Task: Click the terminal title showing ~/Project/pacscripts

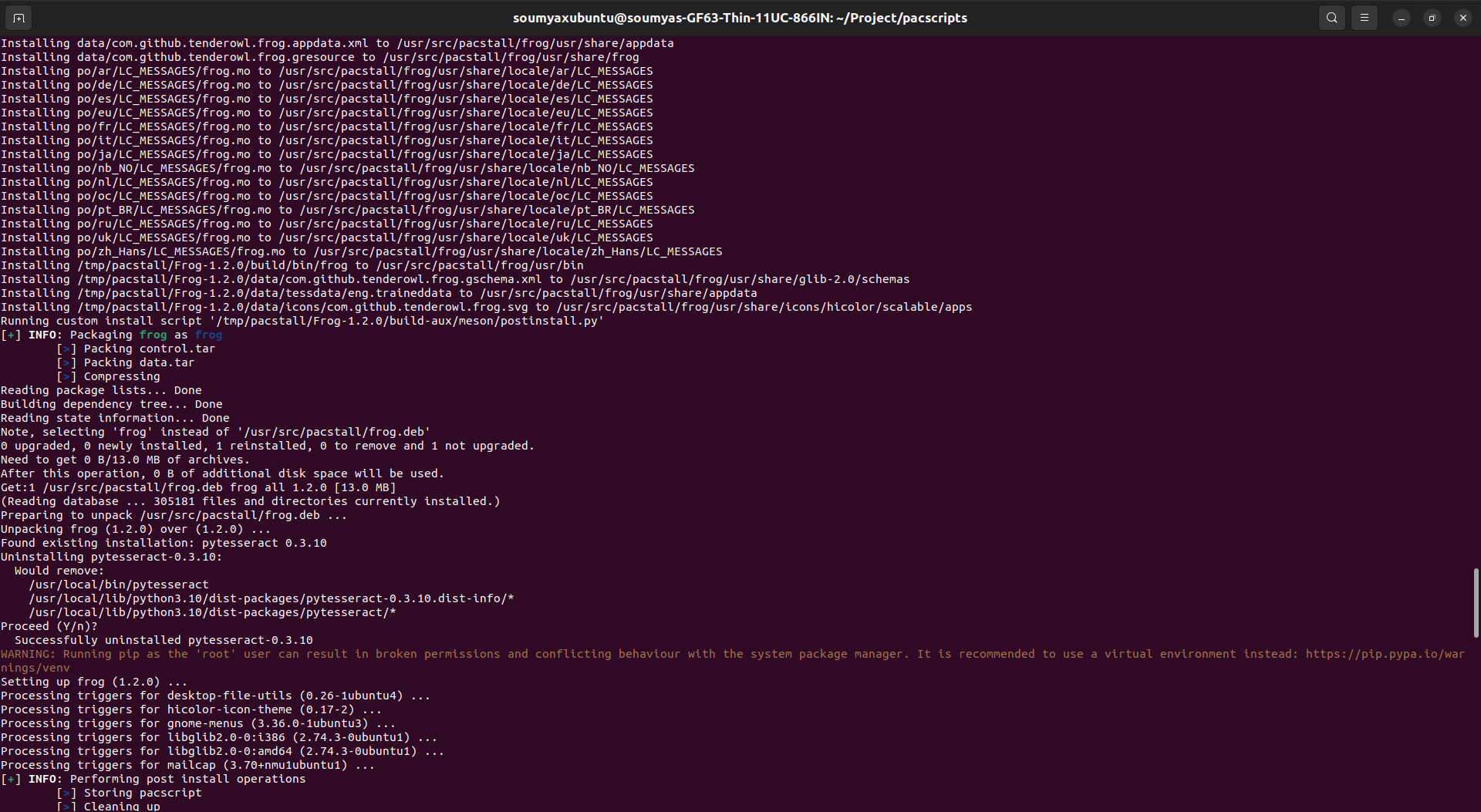Action: [x=740, y=17]
